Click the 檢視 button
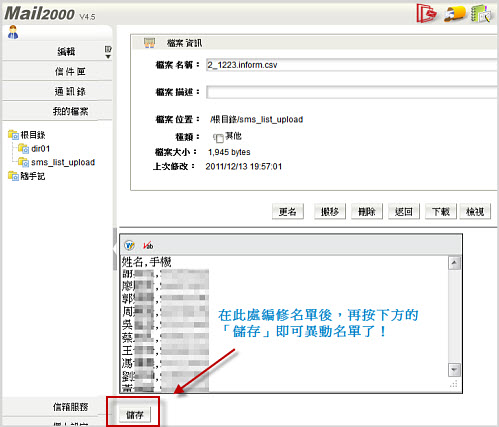The height and width of the screenshot is (427, 499). pos(475,211)
